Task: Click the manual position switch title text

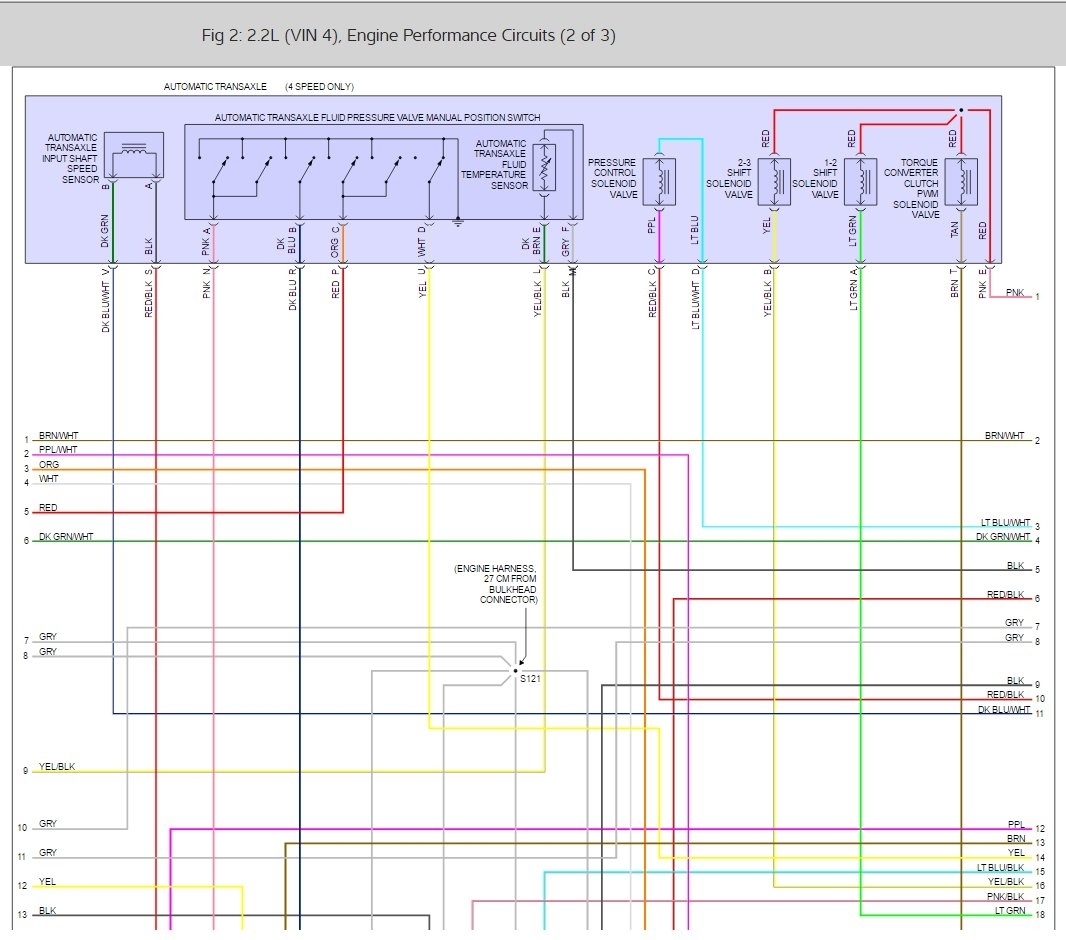Action: click(x=379, y=118)
